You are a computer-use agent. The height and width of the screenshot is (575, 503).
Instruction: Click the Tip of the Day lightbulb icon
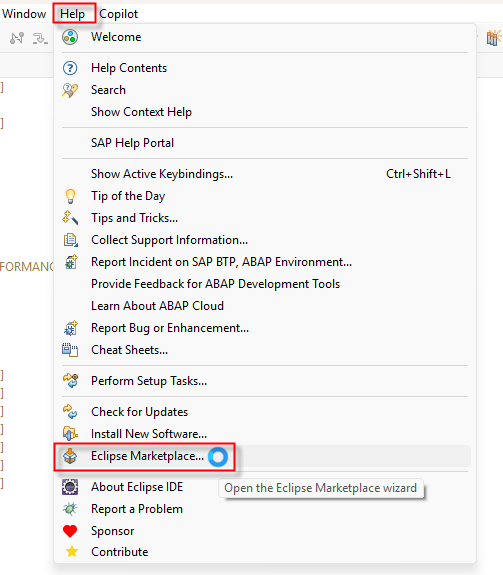pos(70,196)
